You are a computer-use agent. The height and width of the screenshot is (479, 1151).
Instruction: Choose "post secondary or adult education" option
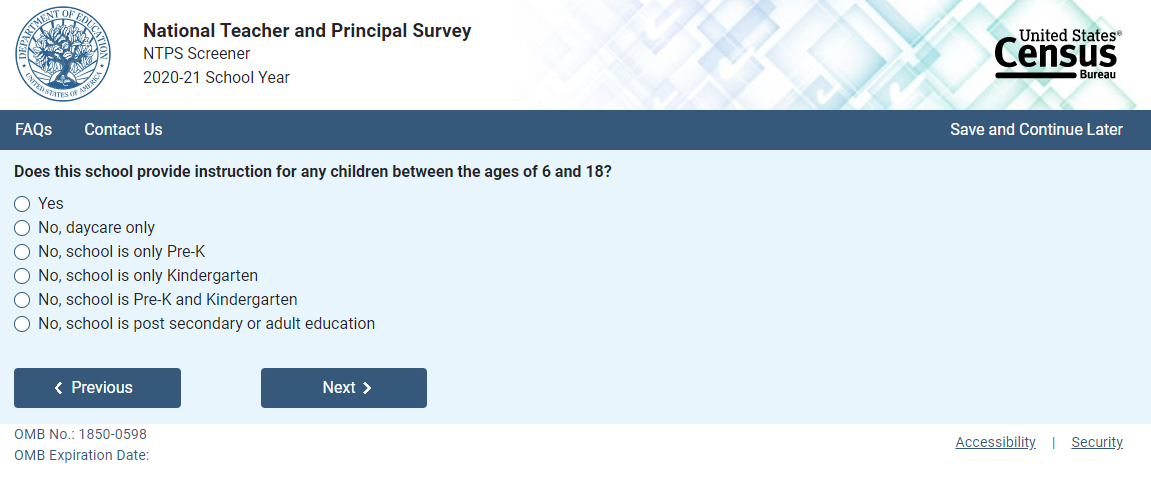(22, 324)
